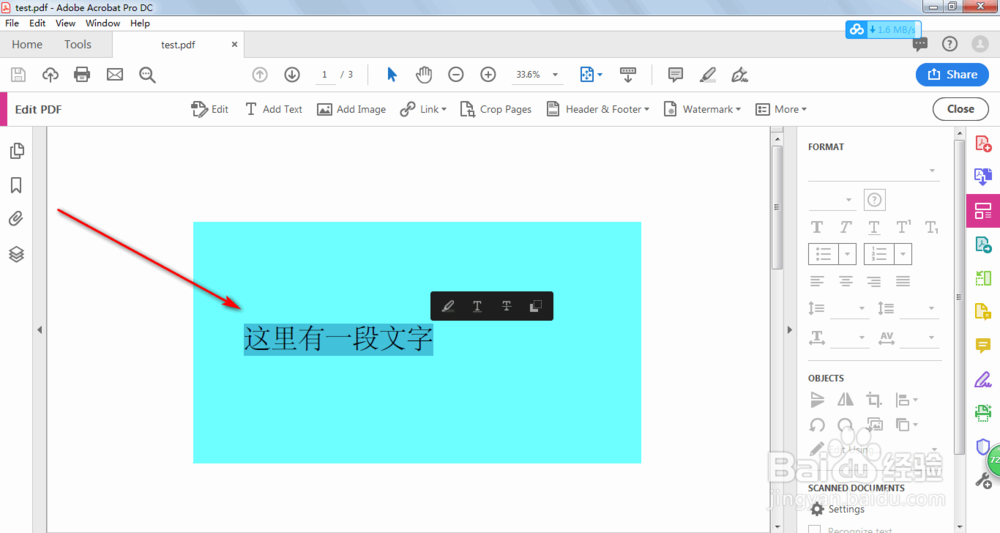This screenshot has width=1000, height=533.
Task: Click the page number input field
Action: [325, 75]
